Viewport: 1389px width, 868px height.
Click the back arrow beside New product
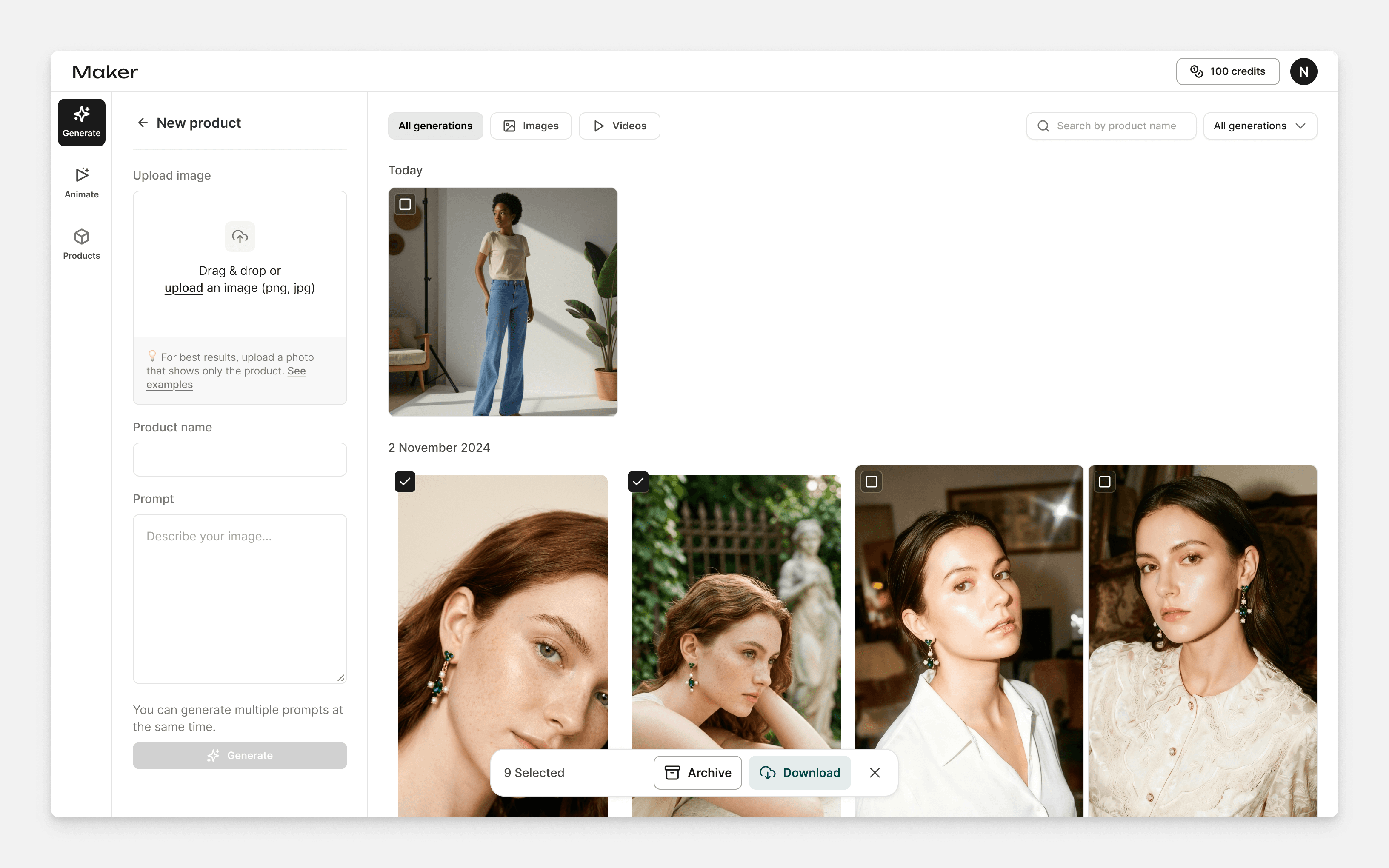click(143, 123)
